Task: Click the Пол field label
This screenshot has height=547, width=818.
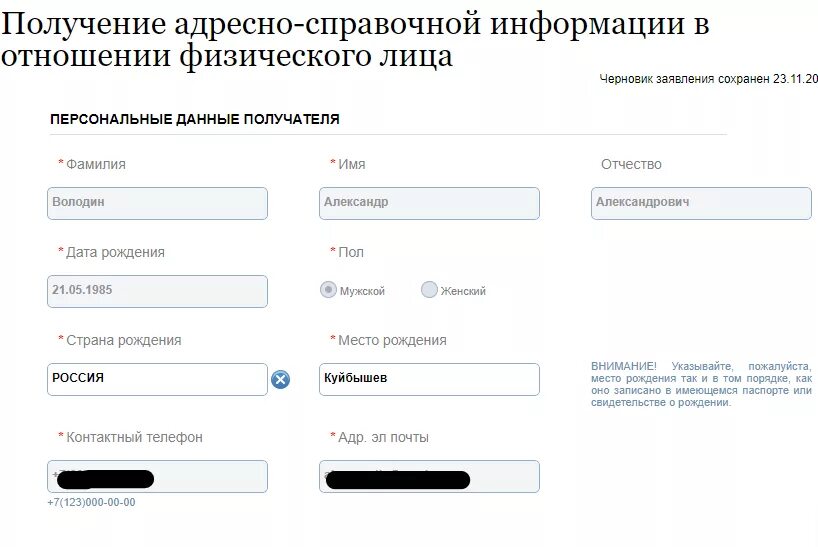Action: coord(351,252)
